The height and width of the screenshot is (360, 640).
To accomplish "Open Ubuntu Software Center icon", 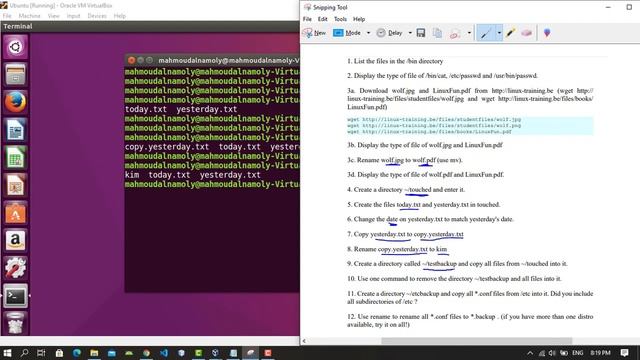I will click(16, 213).
